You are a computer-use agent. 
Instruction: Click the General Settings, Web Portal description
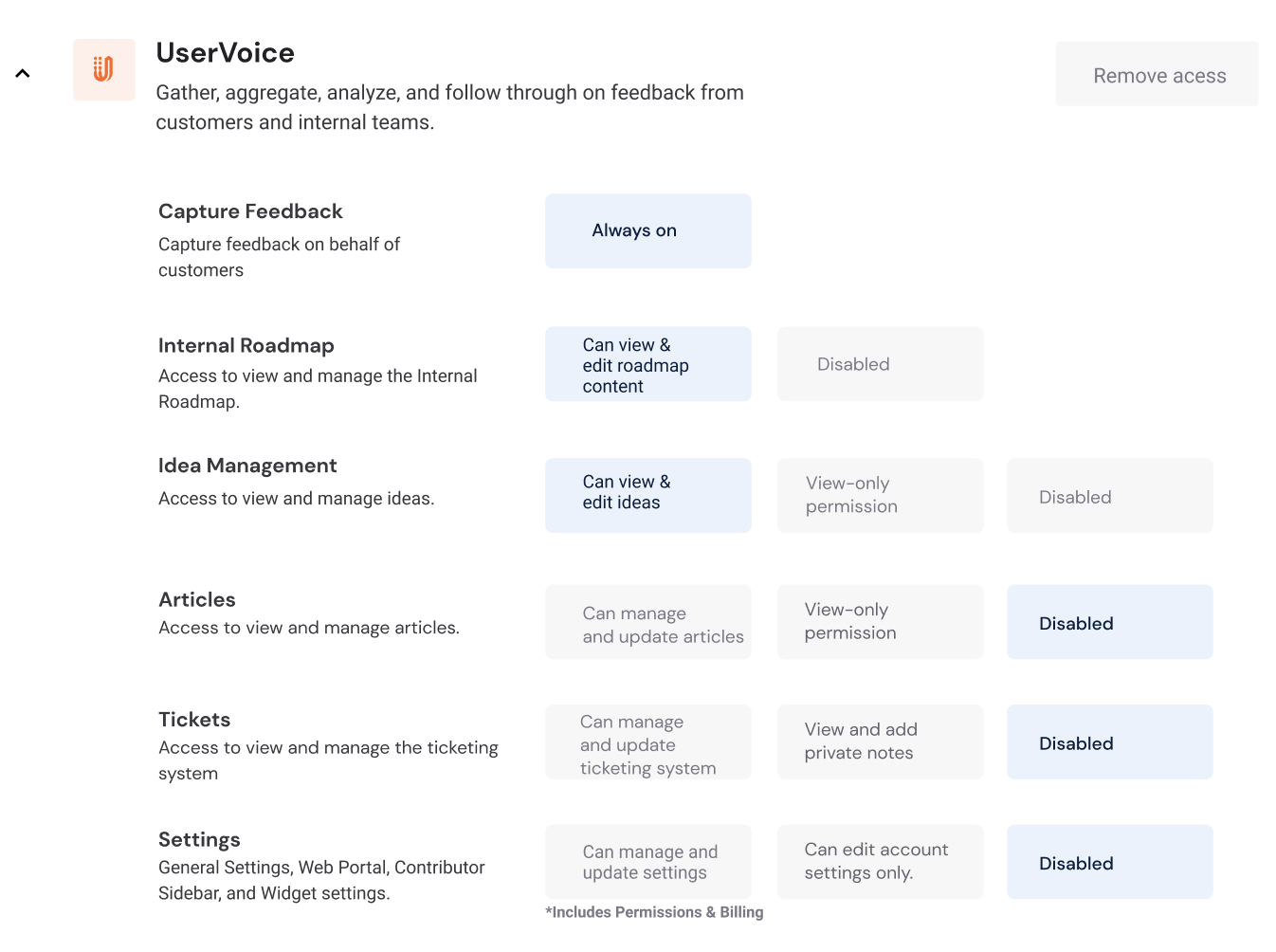click(x=321, y=880)
